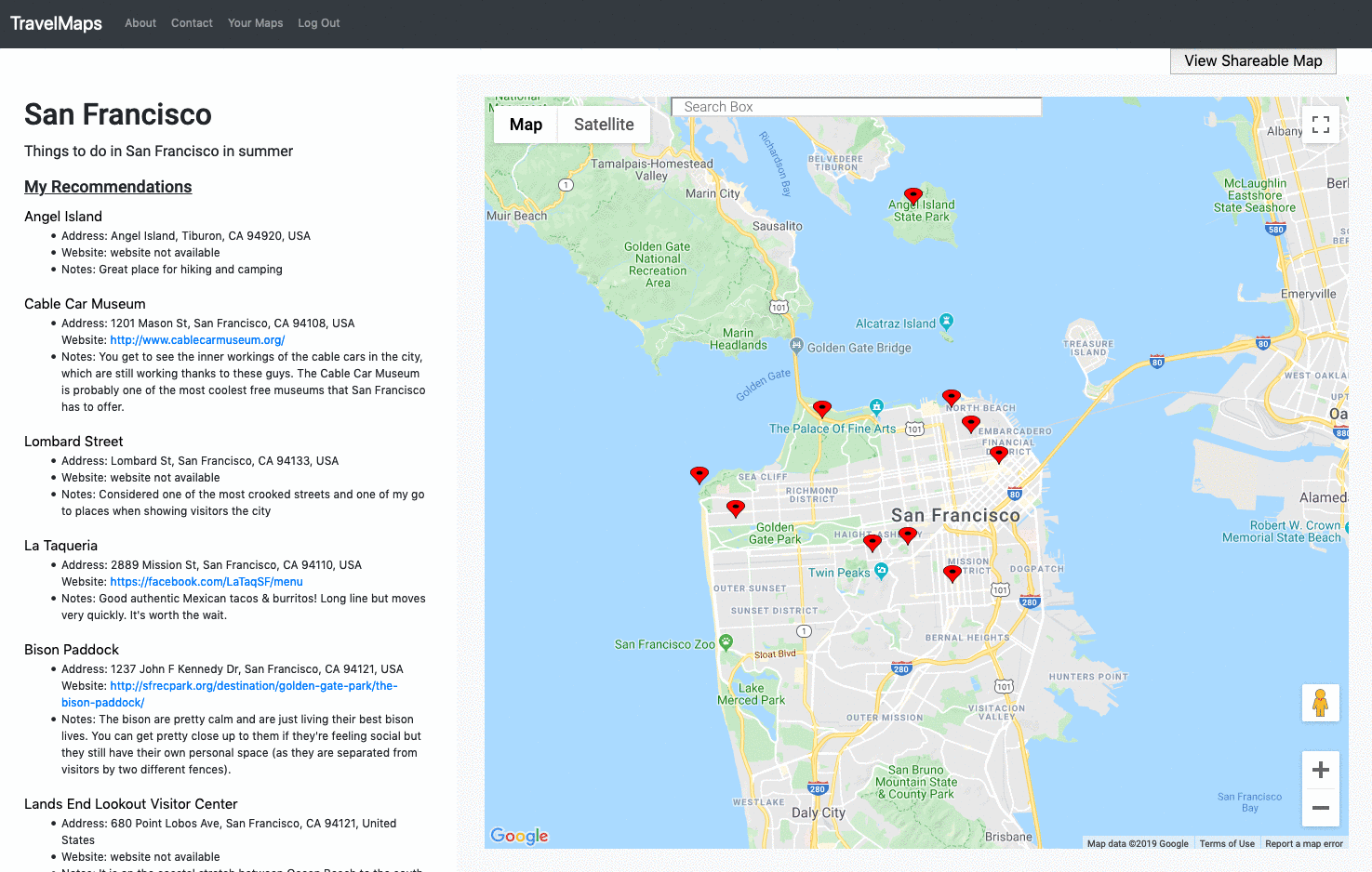Image resolution: width=1372 pixels, height=872 pixels.
Task: Click the red marker at Lands End coast
Action: point(699,475)
